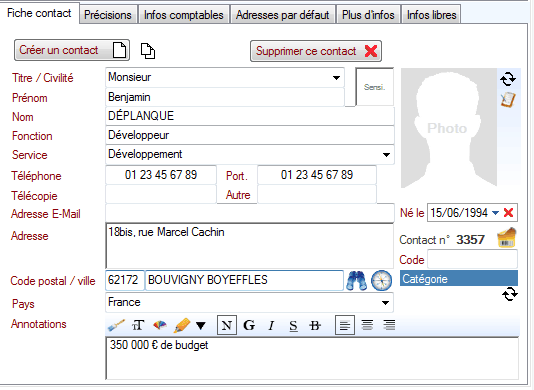Image resolution: width=534 pixels, height=390 pixels.
Task: Toggle bold G formatting
Action: click(x=249, y=326)
